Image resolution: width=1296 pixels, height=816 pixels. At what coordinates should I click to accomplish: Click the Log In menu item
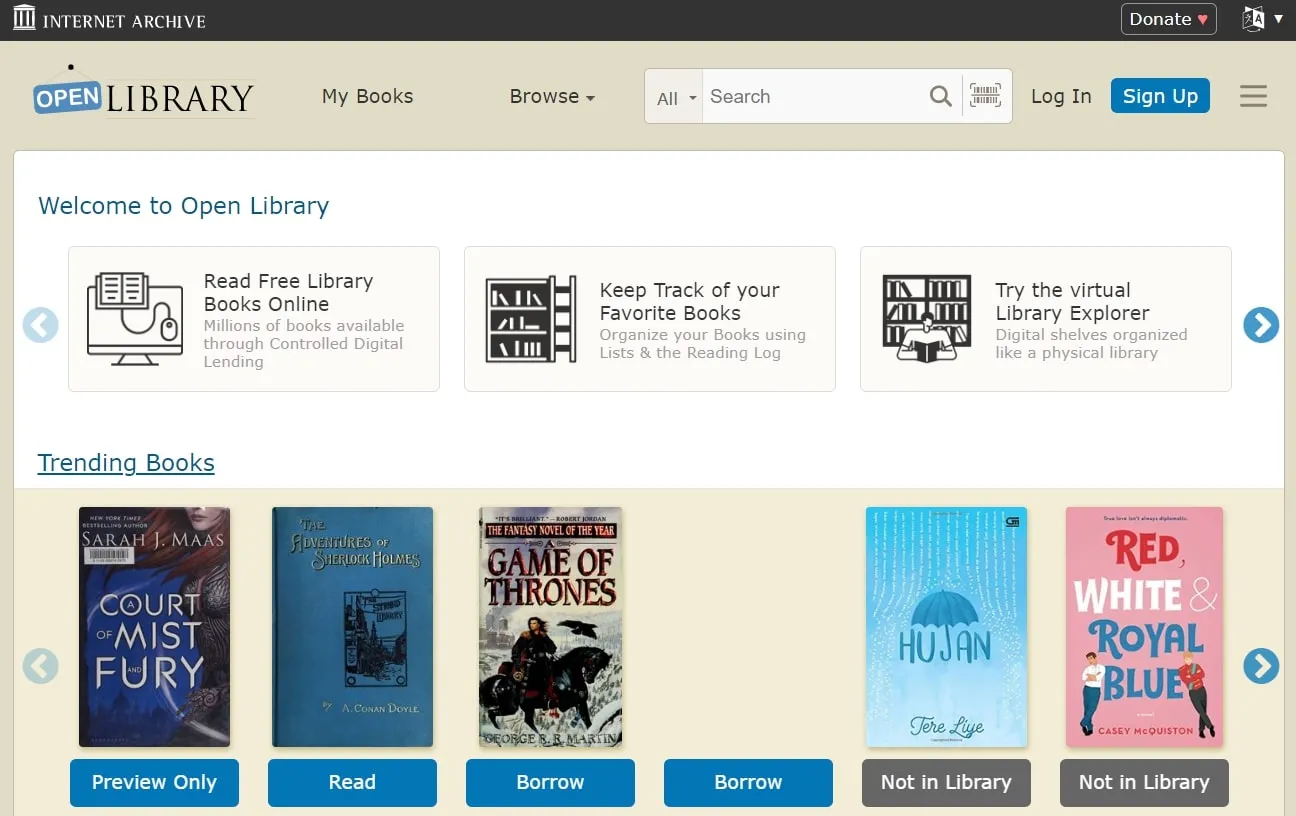point(1061,96)
